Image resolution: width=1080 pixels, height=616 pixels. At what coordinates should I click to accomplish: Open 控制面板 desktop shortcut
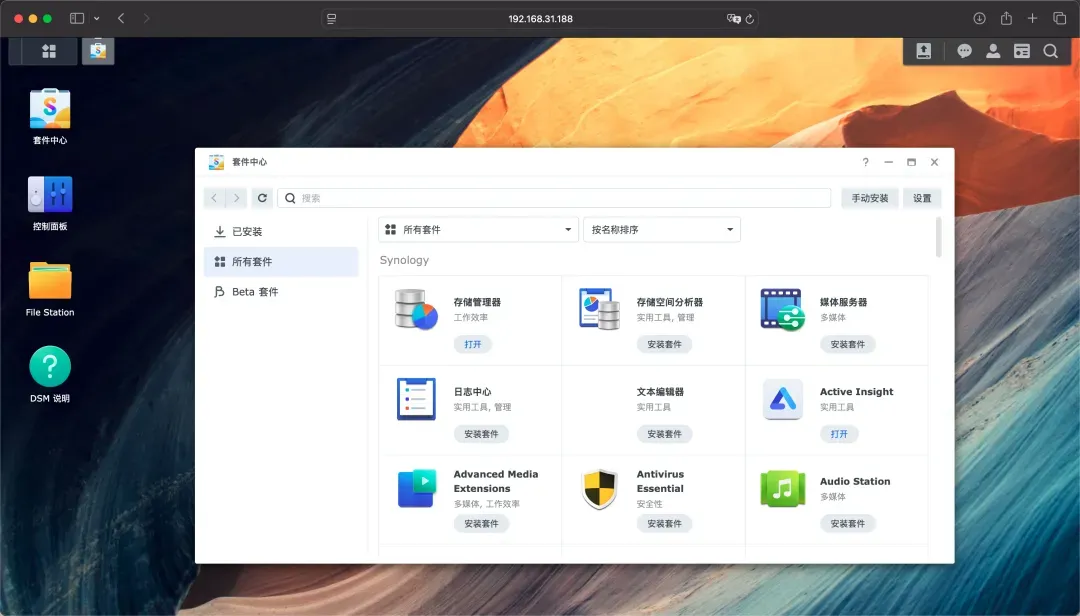(50, 203)
